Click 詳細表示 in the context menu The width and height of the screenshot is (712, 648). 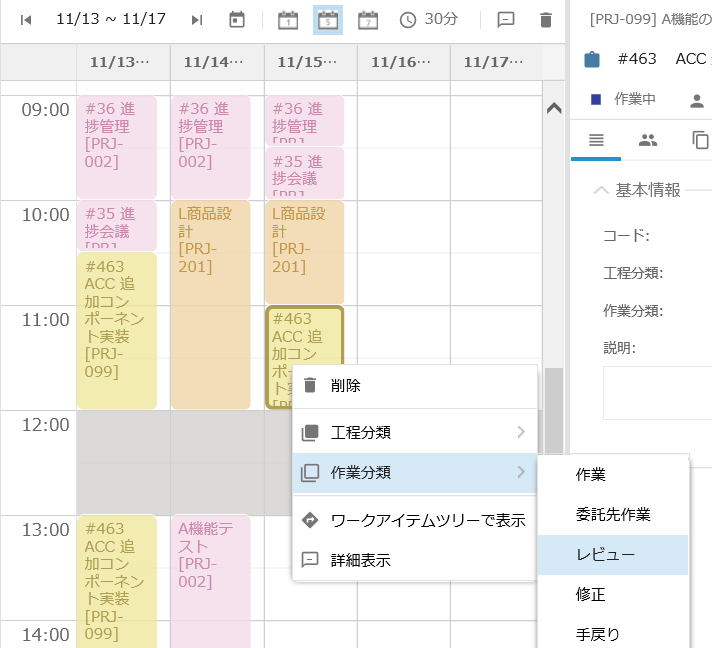pyautogui.click(x=360, y=560)
